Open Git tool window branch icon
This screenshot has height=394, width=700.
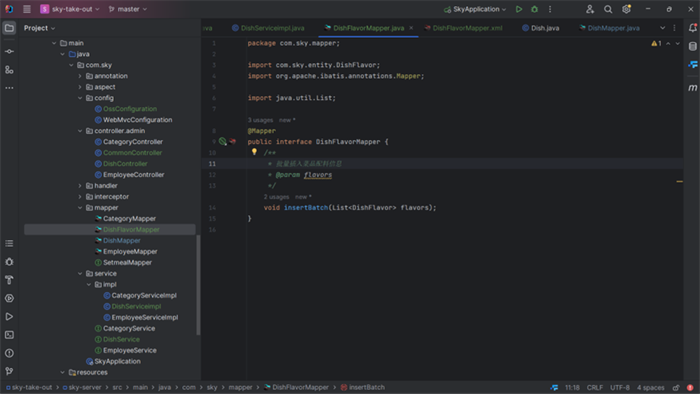tap(9, 371)
